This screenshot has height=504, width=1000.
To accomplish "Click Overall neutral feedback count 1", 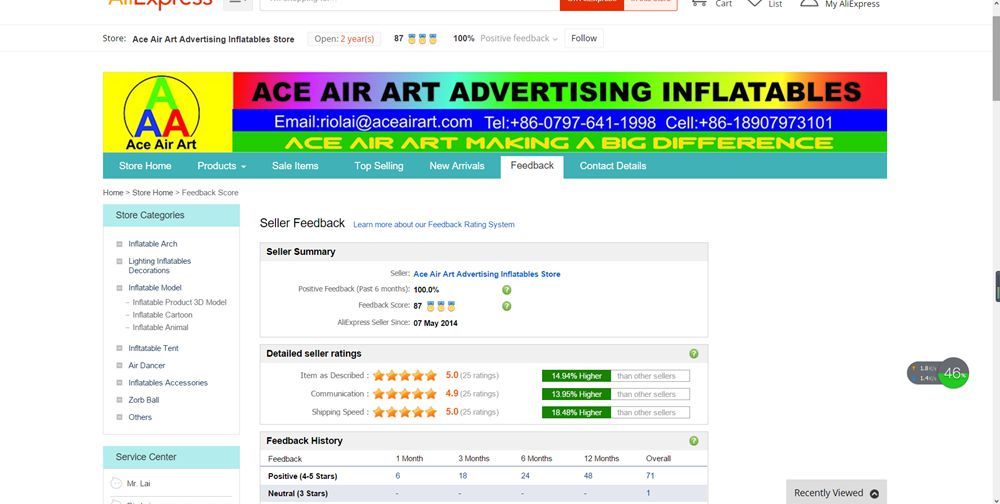I will [x=648, y=493].
